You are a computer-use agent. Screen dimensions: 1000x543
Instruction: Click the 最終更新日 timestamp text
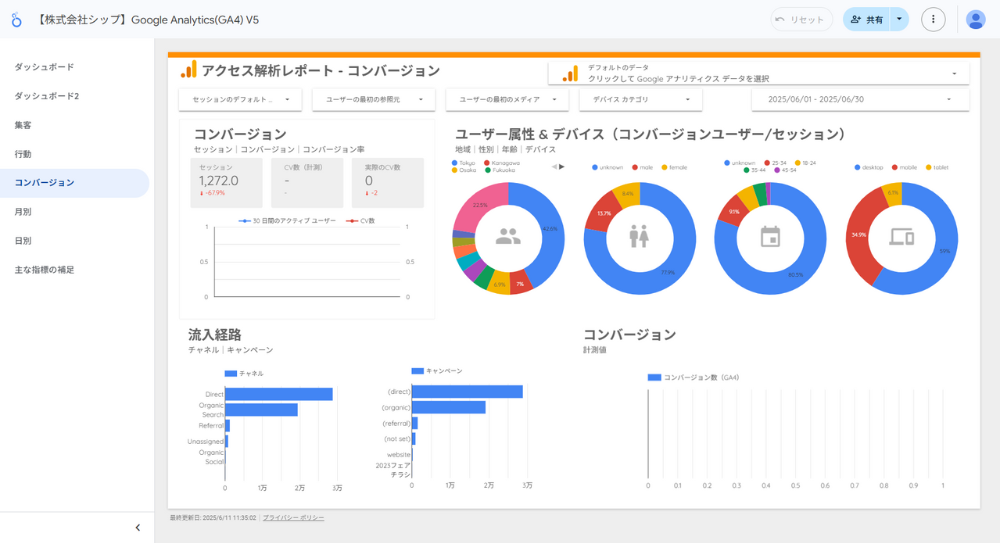[x=213, y=517]
